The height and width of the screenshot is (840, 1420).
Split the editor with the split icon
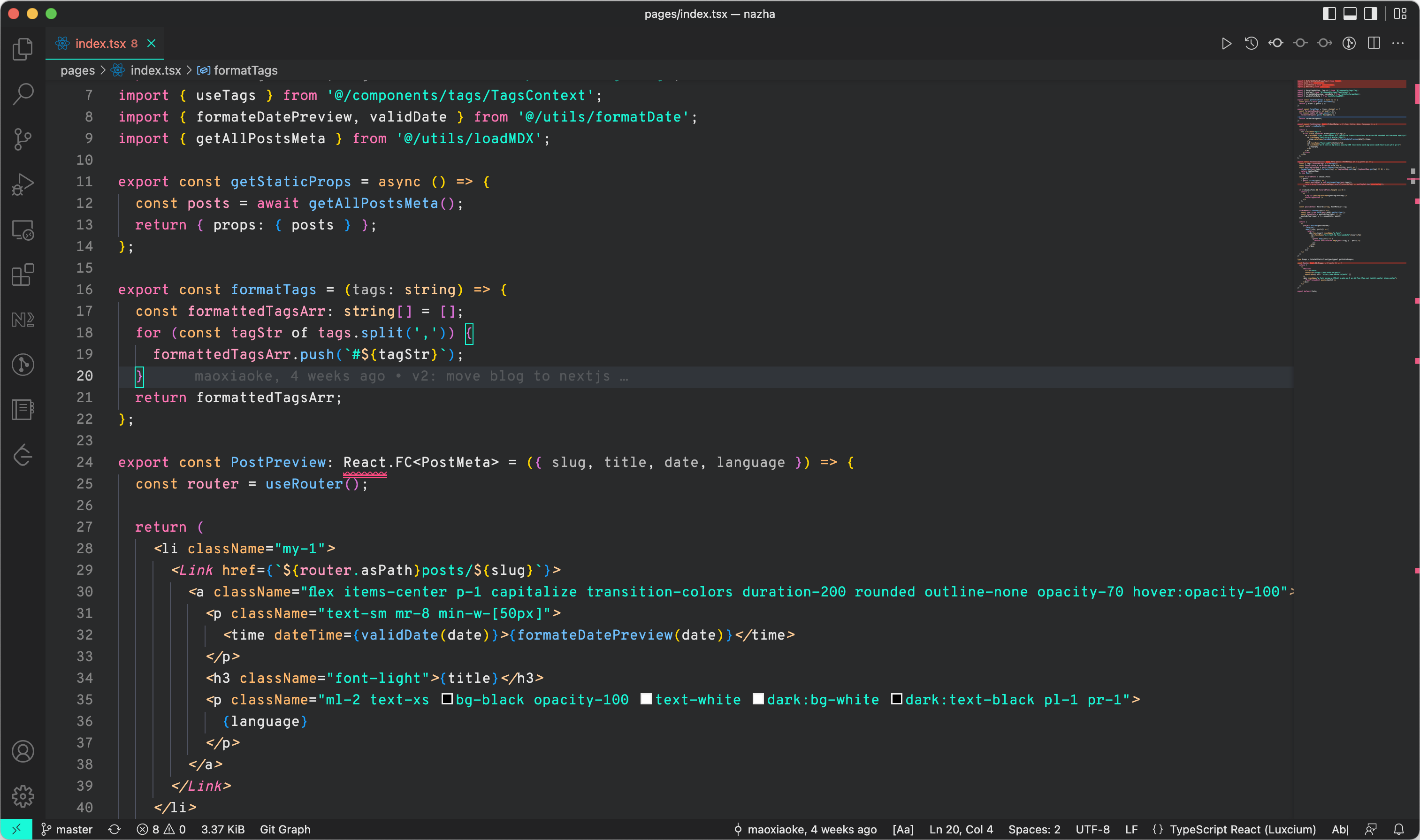(x=1374, y=43)
